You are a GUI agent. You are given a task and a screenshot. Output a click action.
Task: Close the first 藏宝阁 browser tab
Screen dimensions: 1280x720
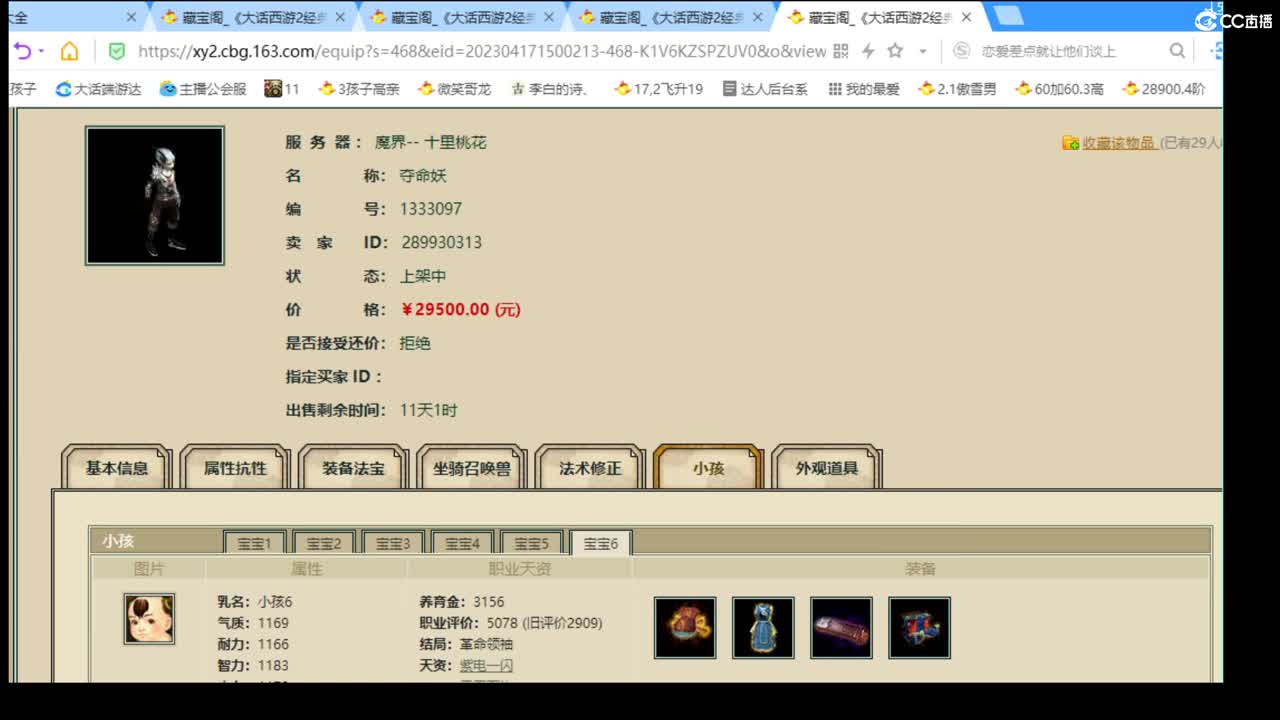[x=341, y=17]
